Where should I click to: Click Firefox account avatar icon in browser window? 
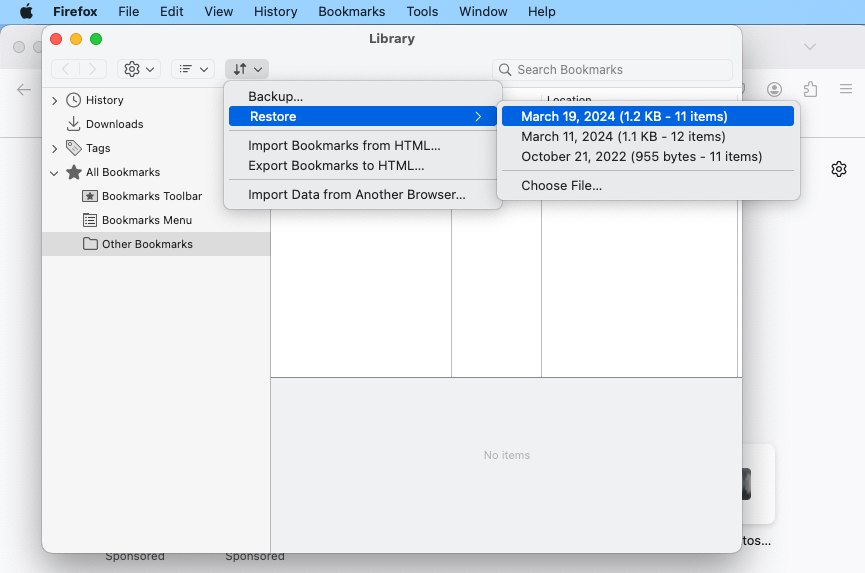[774, 89]
